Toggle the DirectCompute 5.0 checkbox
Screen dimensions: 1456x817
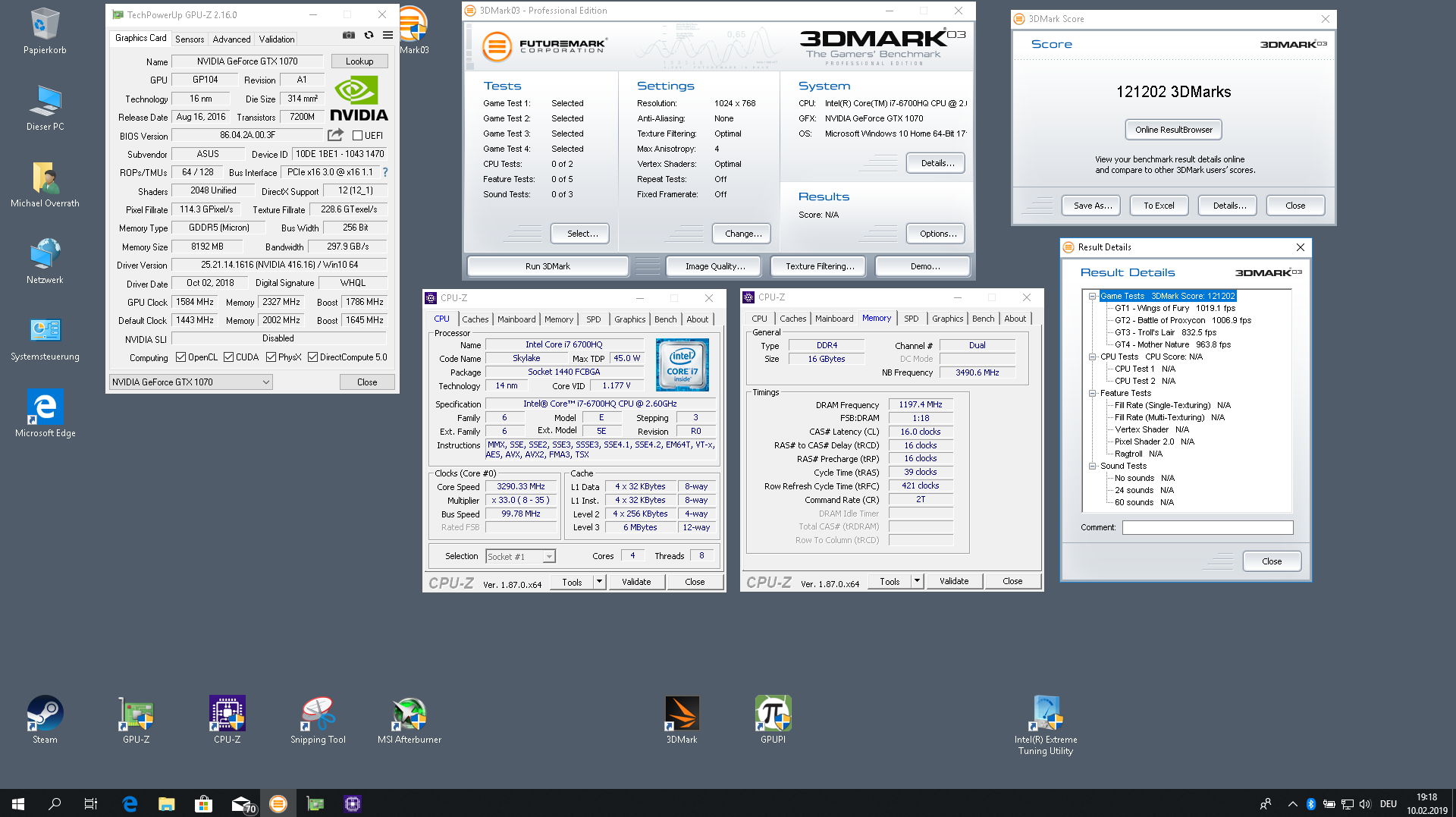pyautogui.click(x=312, y=357)
